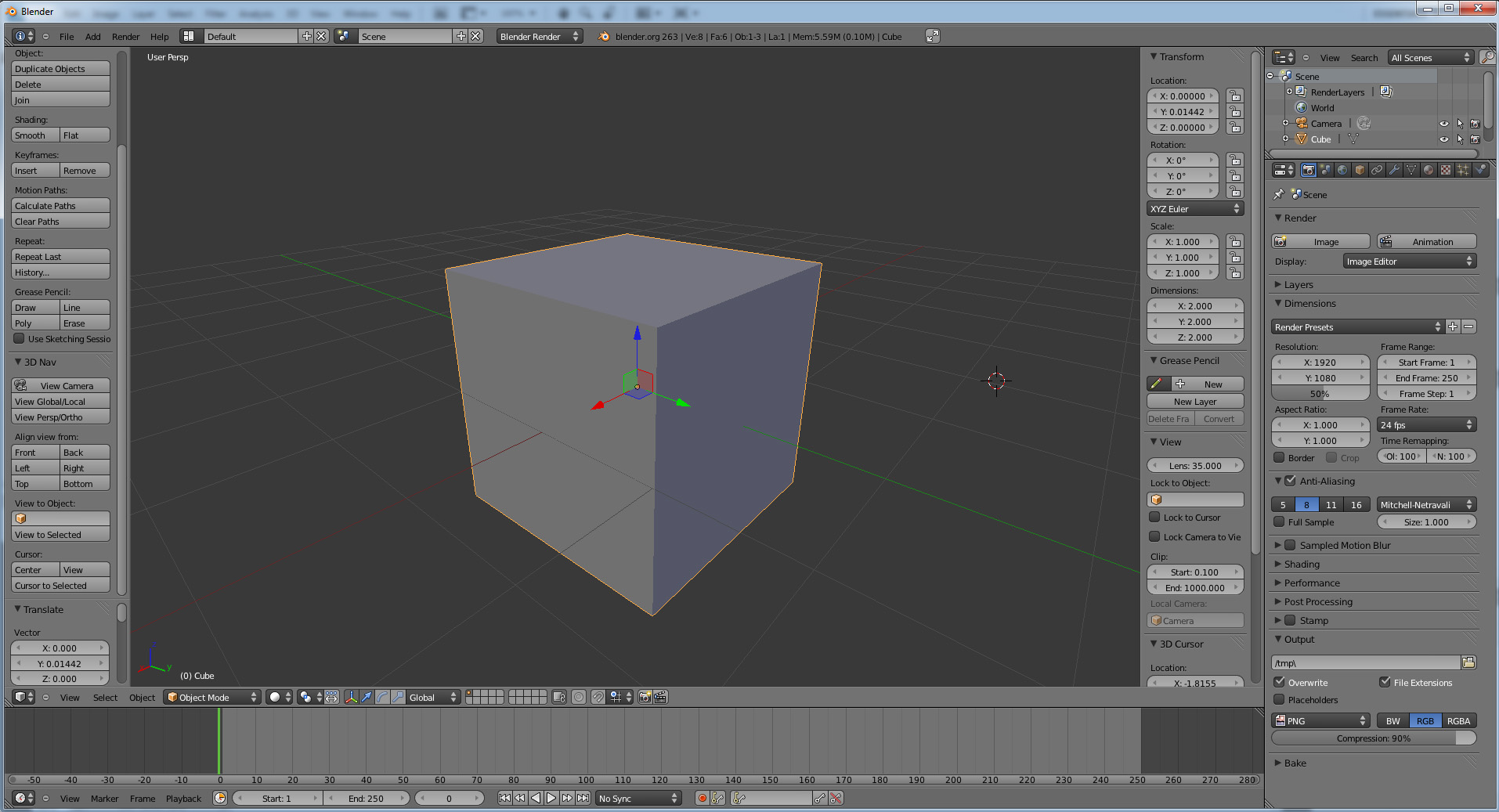The height and width of the screenshot is (812, 1499).
Task: Expand the Performance panel
Action: pos(1312,583)
